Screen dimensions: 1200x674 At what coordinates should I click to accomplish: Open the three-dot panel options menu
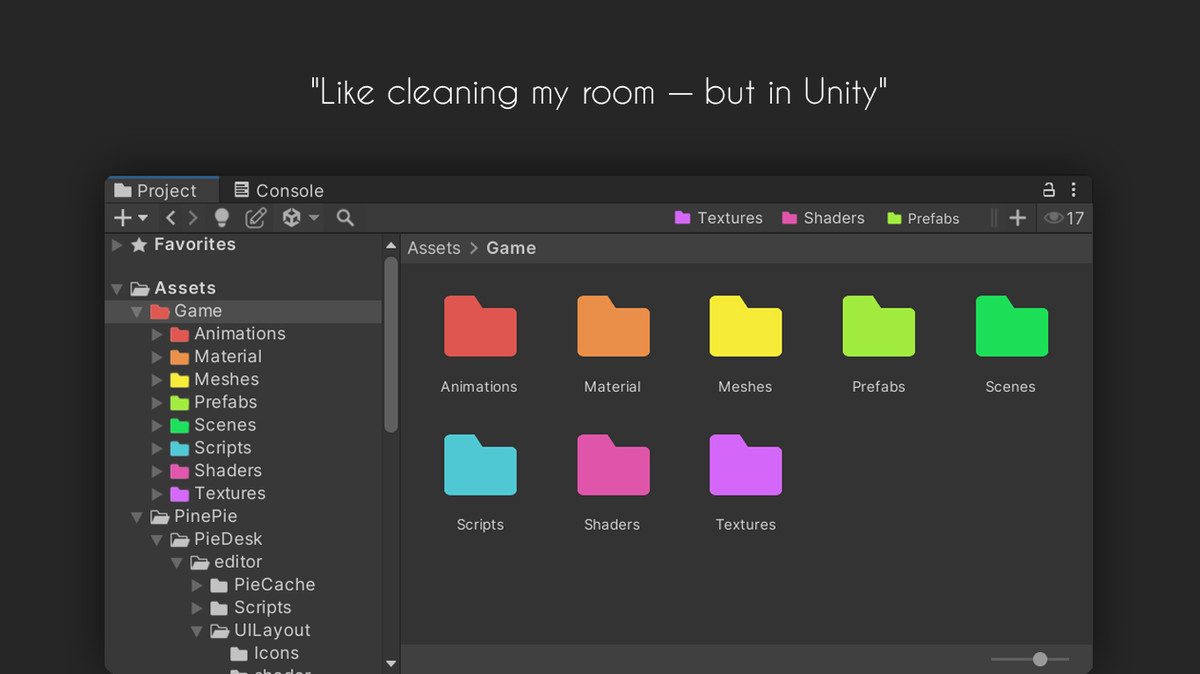click(1074, 190)
